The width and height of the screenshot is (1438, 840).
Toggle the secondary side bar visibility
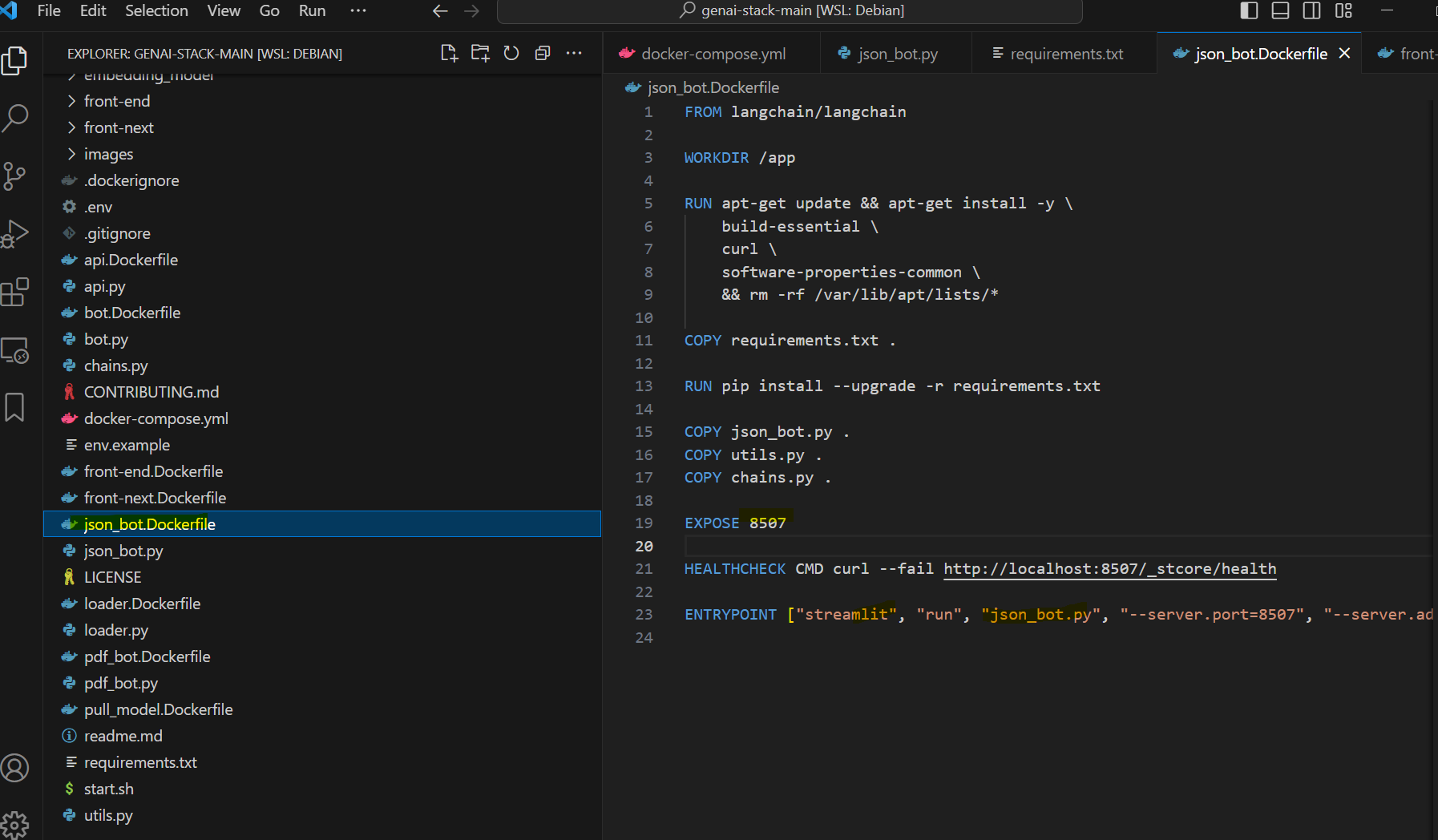coord(1311,10)
